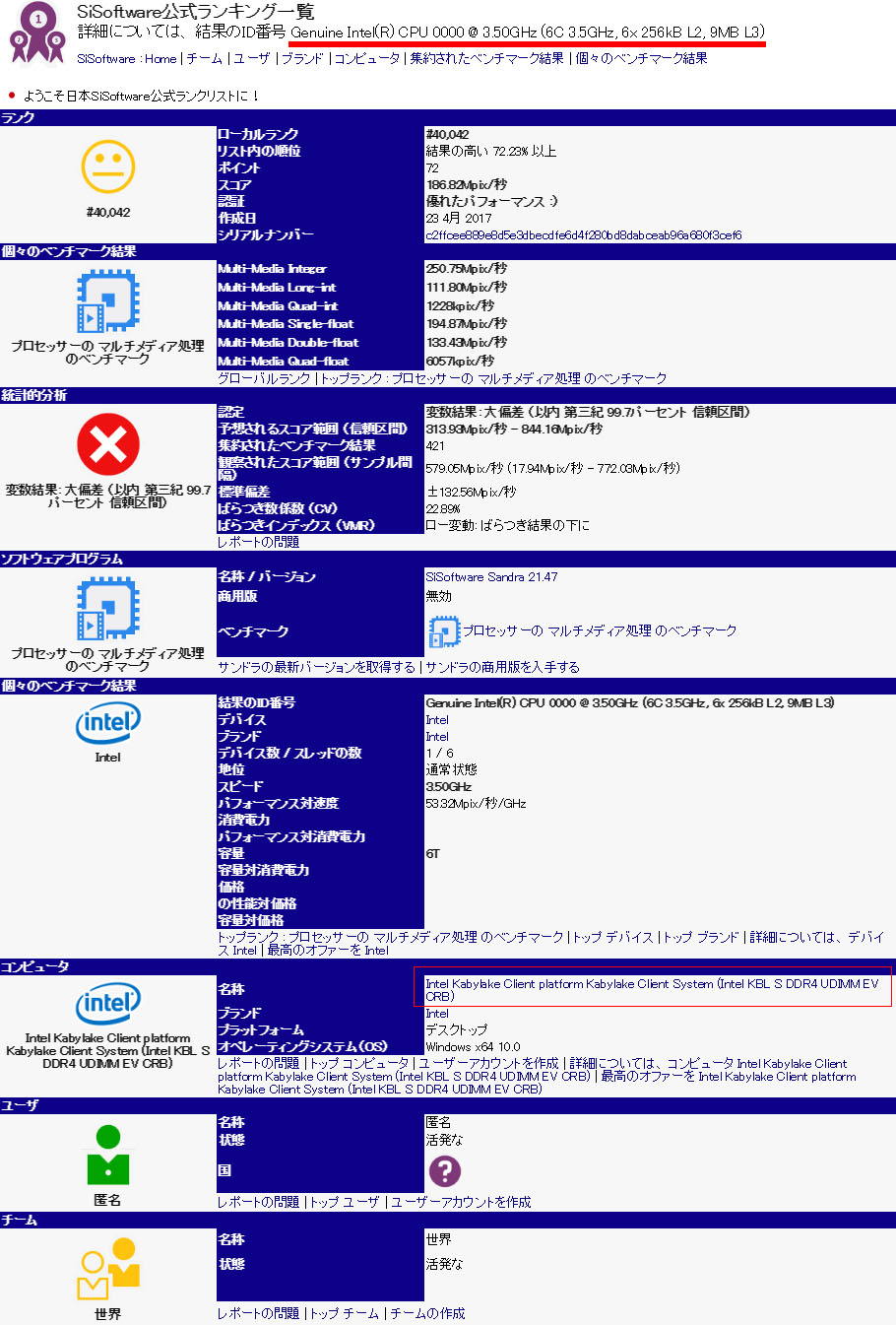Screen dimensions: 896x1325
Task: Click サンドラの商用版を入手する
Action: click(502, 667)
